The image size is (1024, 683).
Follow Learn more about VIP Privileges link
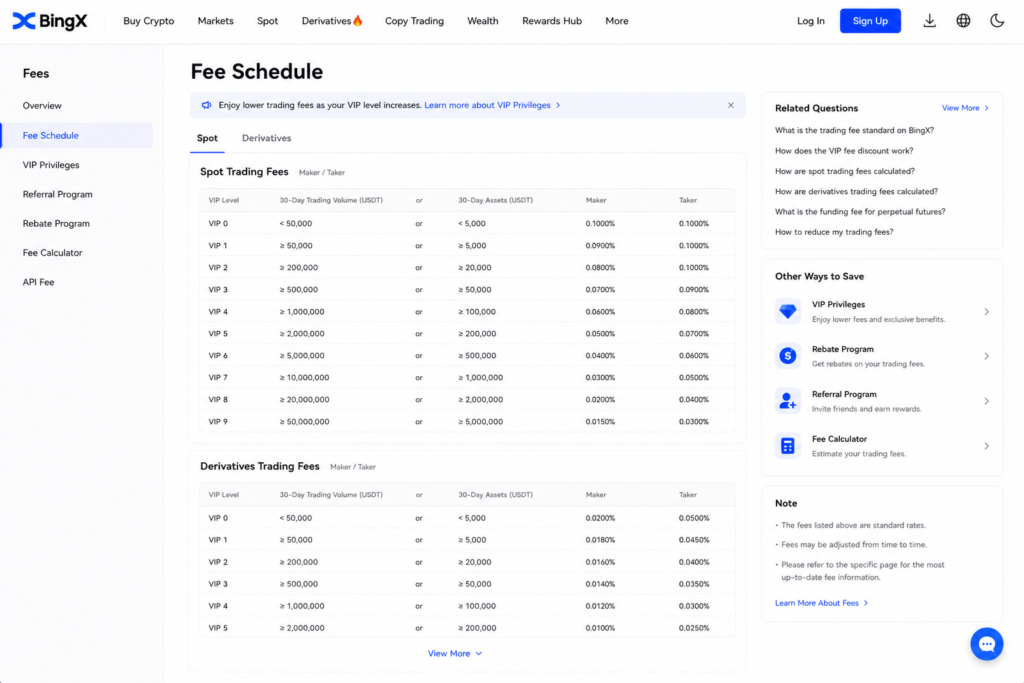tap(492, 105)
